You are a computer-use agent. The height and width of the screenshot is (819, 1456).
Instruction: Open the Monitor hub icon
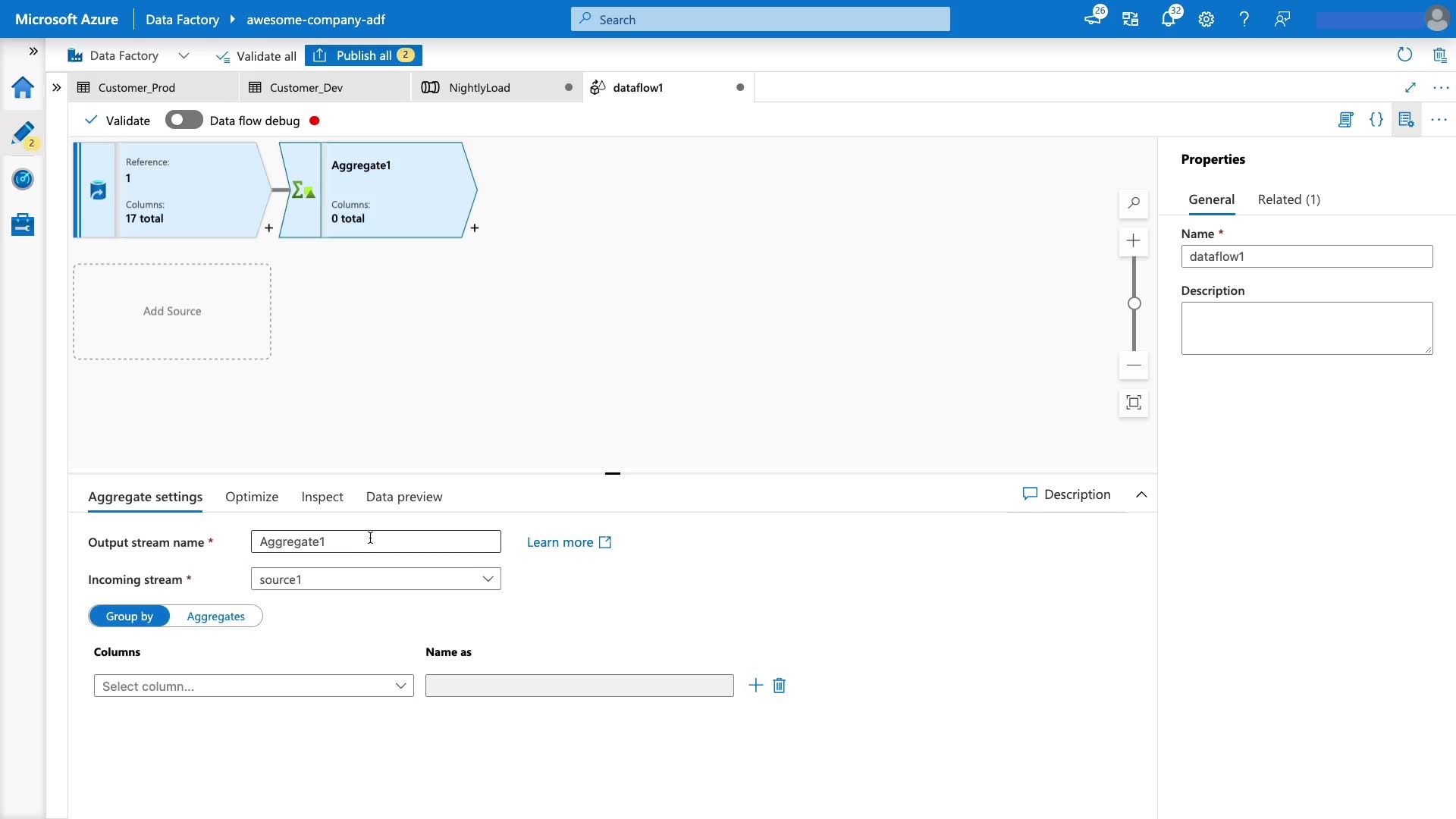(23, 180)
